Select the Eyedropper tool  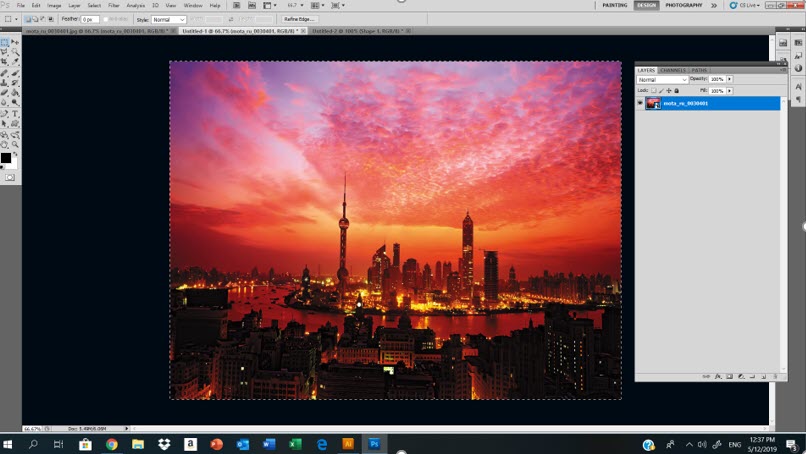pos(15,62)
